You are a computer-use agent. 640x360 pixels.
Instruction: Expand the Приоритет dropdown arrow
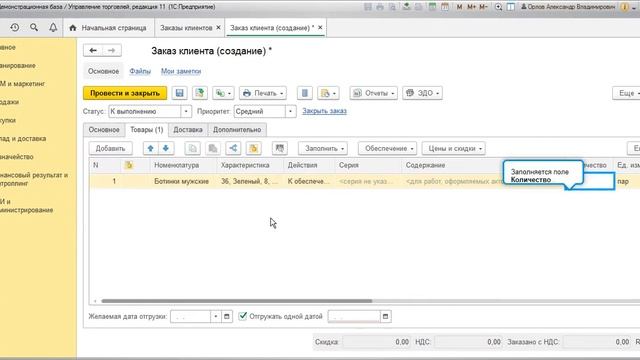pyautogui.click(x=290, y=111)
